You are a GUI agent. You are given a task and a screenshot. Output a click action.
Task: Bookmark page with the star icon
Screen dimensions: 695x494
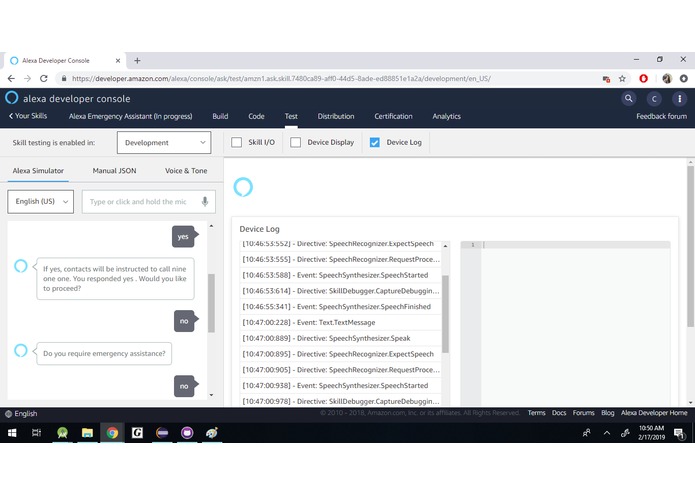[x=622, y=78]
